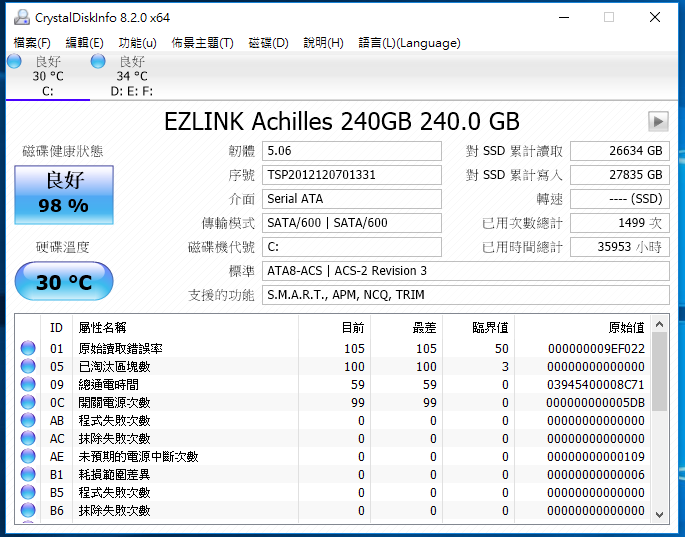Click total host writes value 27835 GB

tap(620, 175)
